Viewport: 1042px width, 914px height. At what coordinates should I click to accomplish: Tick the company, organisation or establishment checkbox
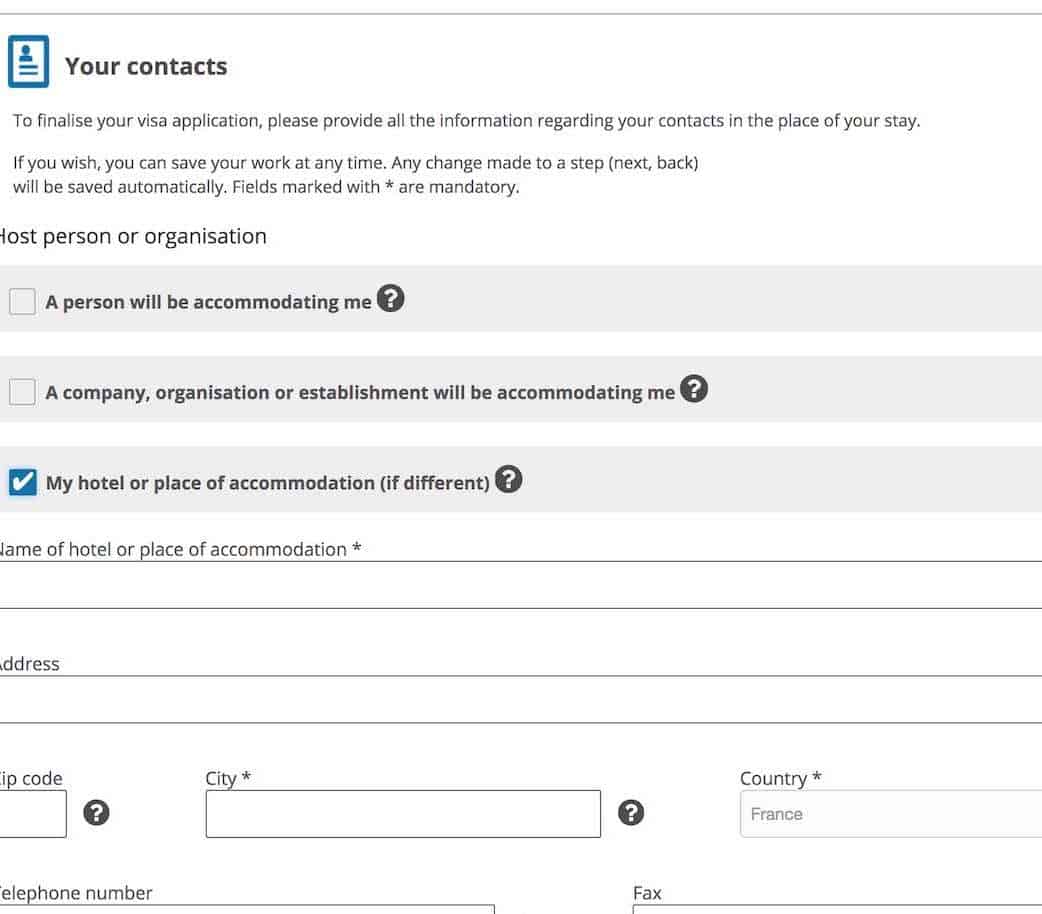22,392
